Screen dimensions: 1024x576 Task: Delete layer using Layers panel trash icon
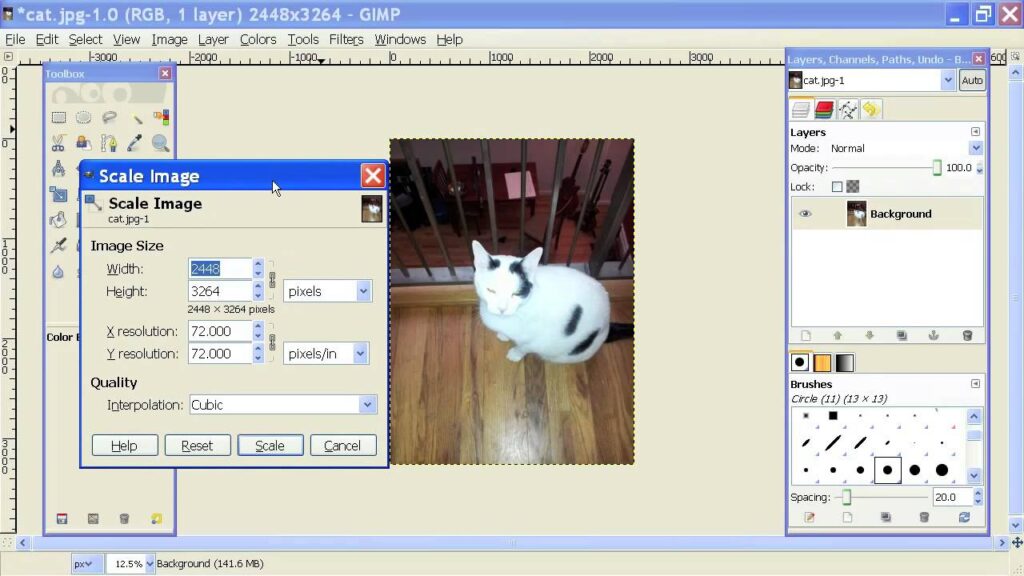(x=967, y=336)
